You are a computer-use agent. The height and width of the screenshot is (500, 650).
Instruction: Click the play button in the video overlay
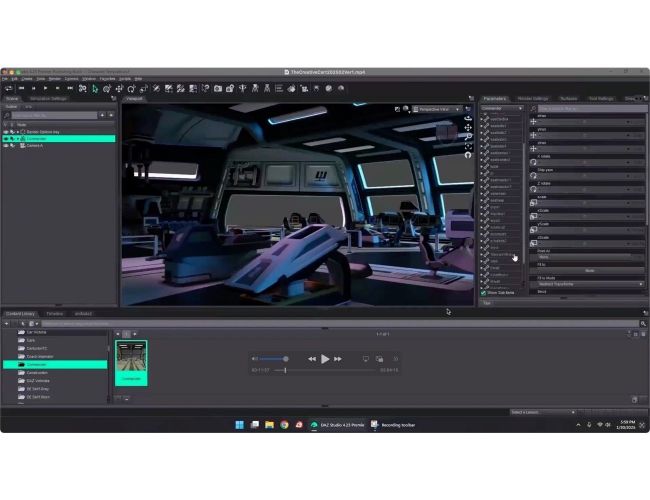point(325,358)
